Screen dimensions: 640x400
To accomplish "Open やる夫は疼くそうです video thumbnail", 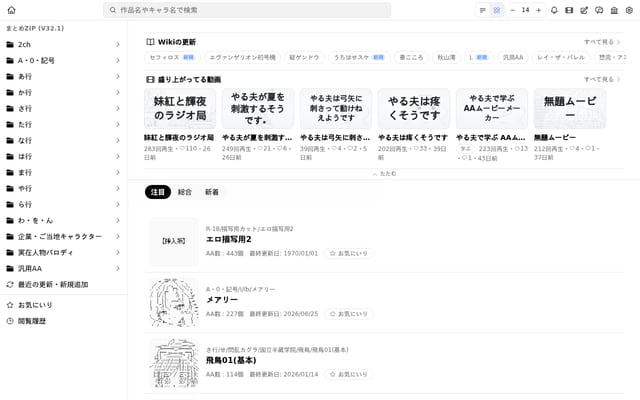I will pos(414,109).
